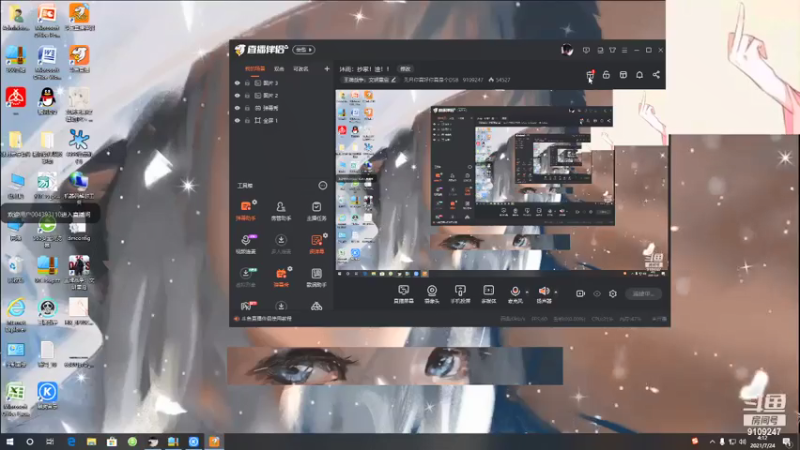Select the QQ penguin desktop icon

coord(47,101)
